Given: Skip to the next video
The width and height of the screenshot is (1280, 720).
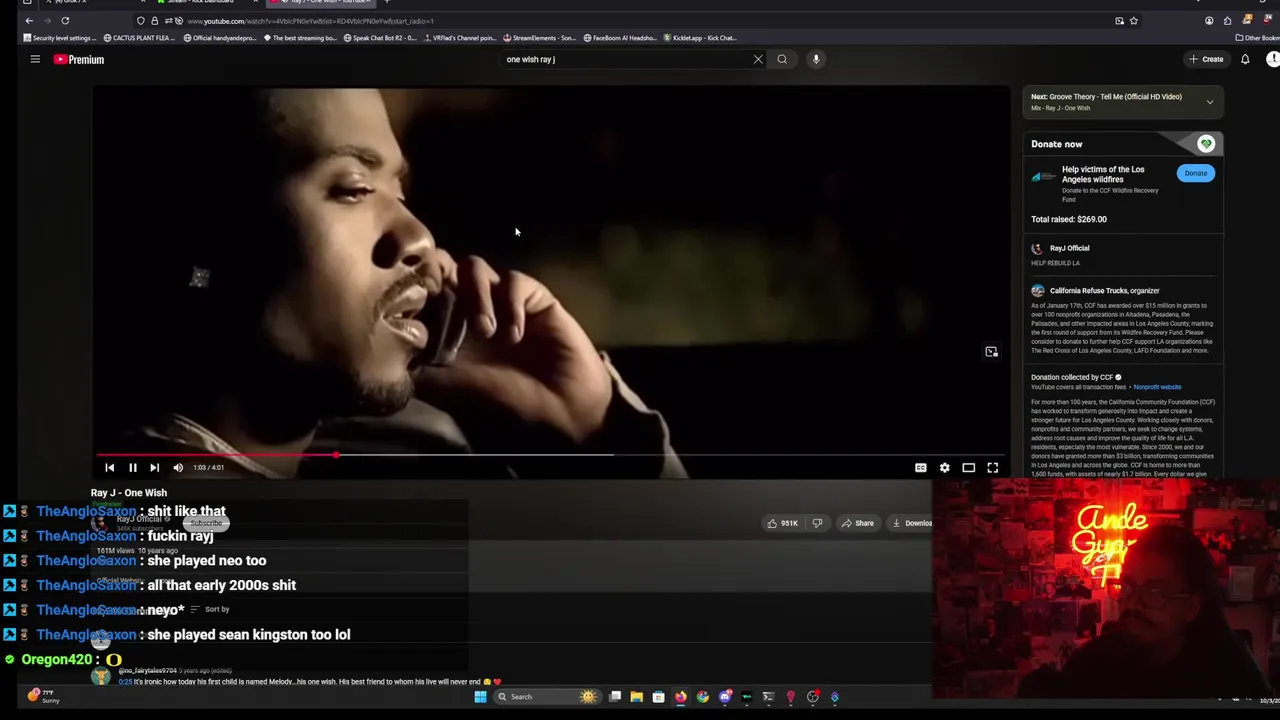Looking at the screenshot, I should click(x=154, y=467).
